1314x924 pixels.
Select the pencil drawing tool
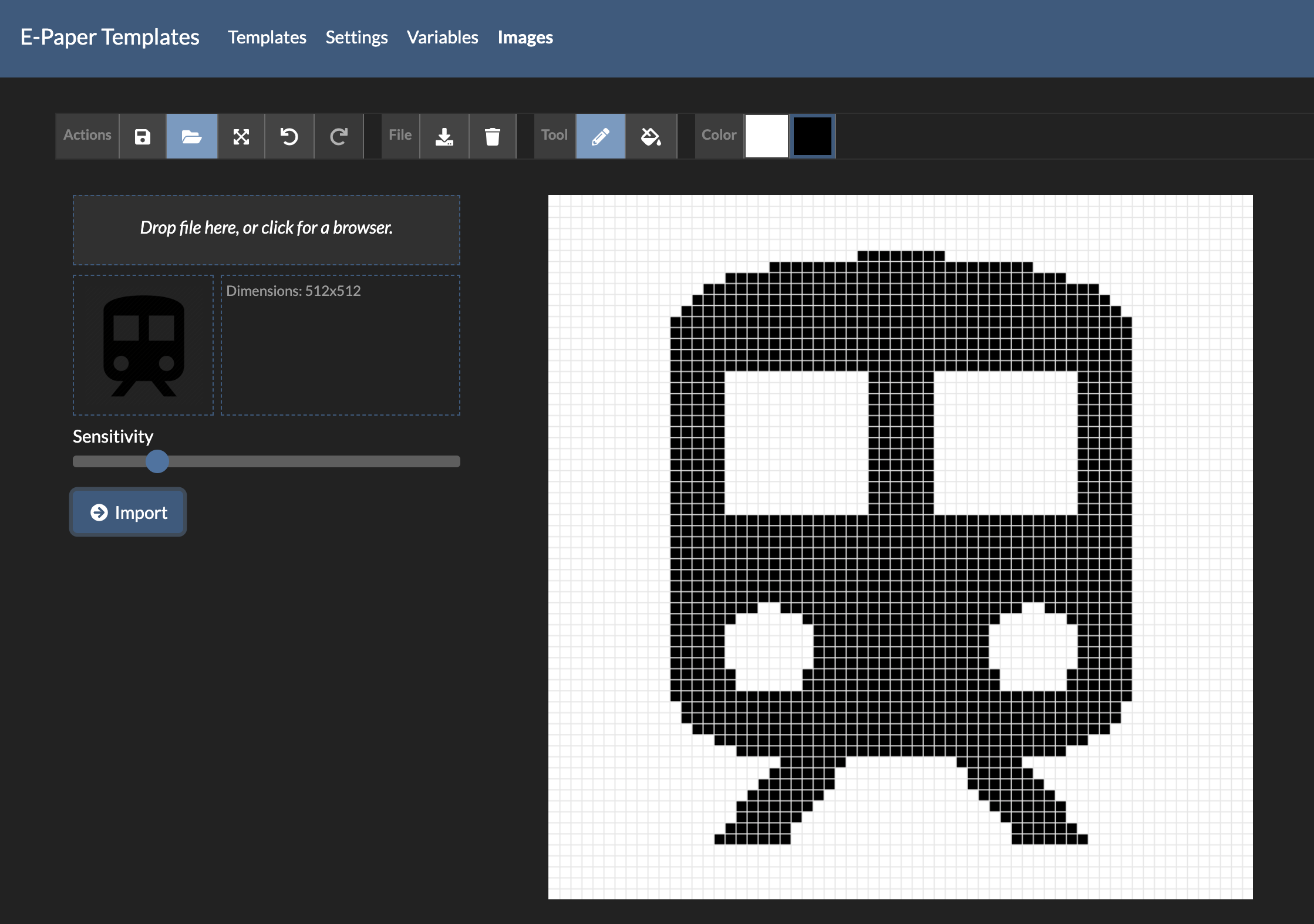600,136
